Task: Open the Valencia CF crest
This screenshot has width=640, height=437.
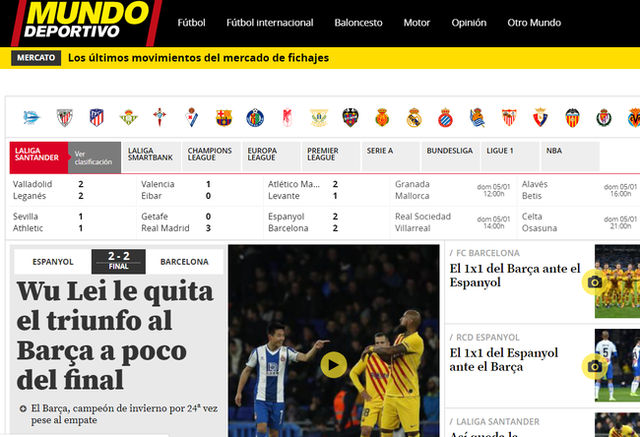Action: 572,117
